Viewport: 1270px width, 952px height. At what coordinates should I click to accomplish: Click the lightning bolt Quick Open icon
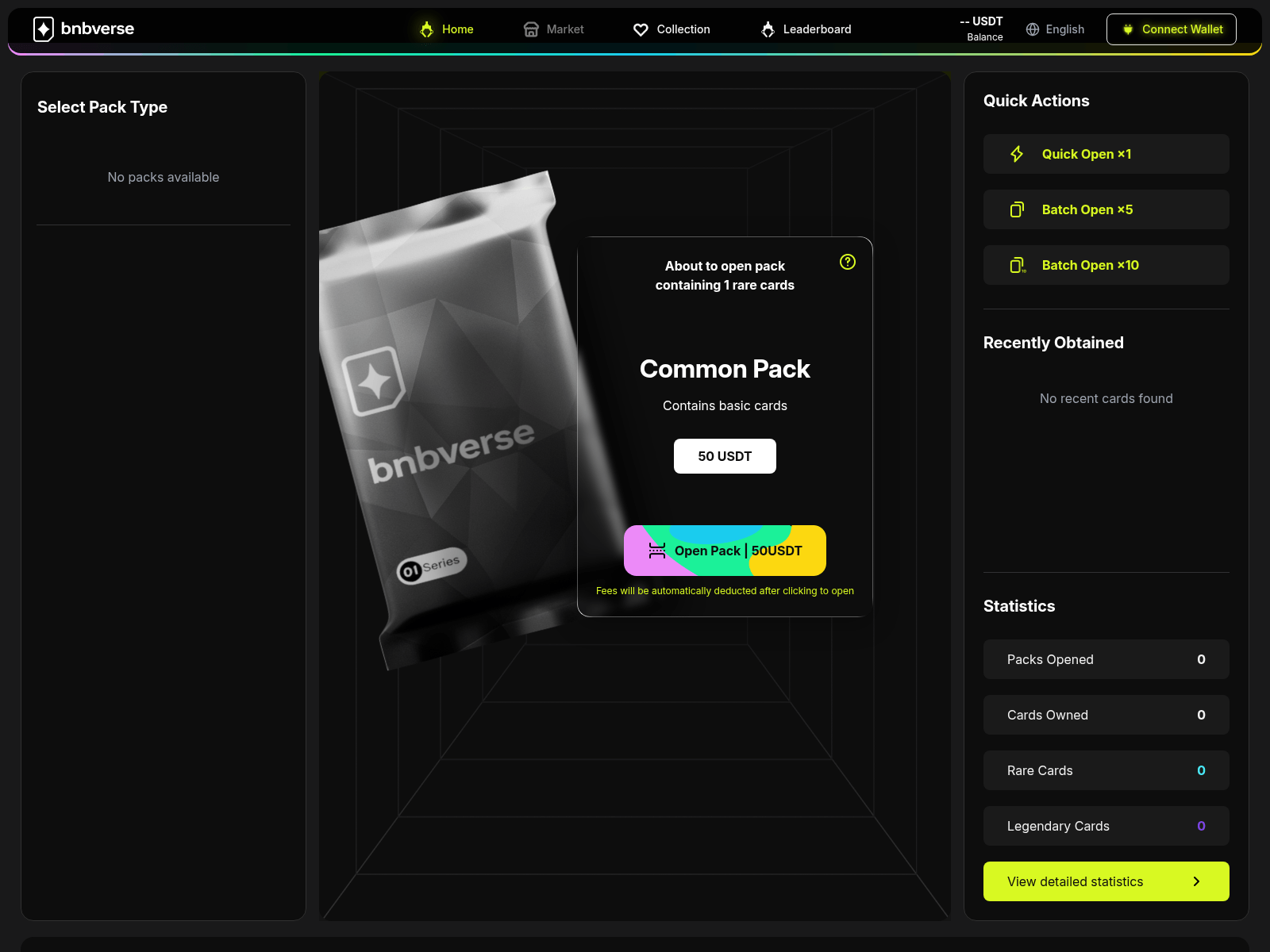[1017, 154]
